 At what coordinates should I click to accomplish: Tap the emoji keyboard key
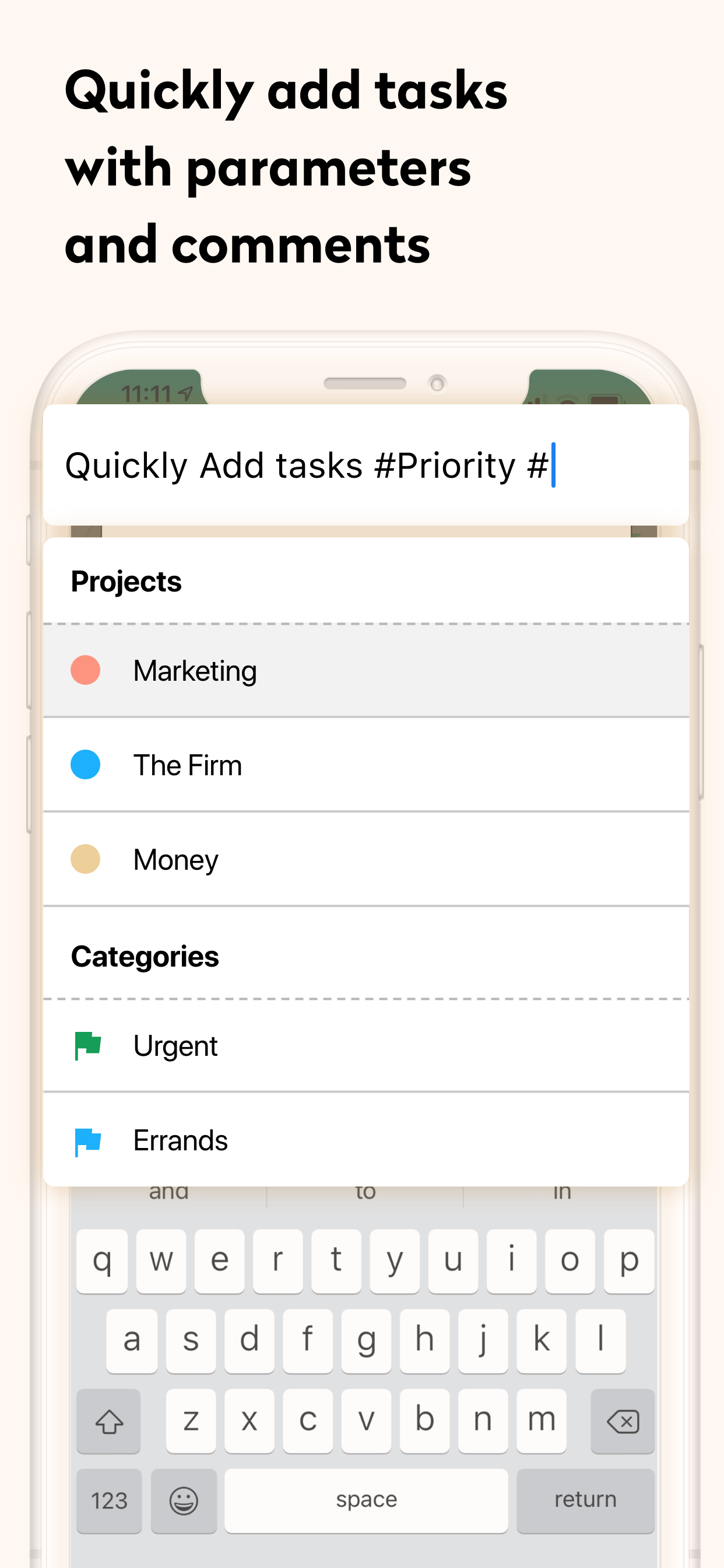(x=184, y=1500)
